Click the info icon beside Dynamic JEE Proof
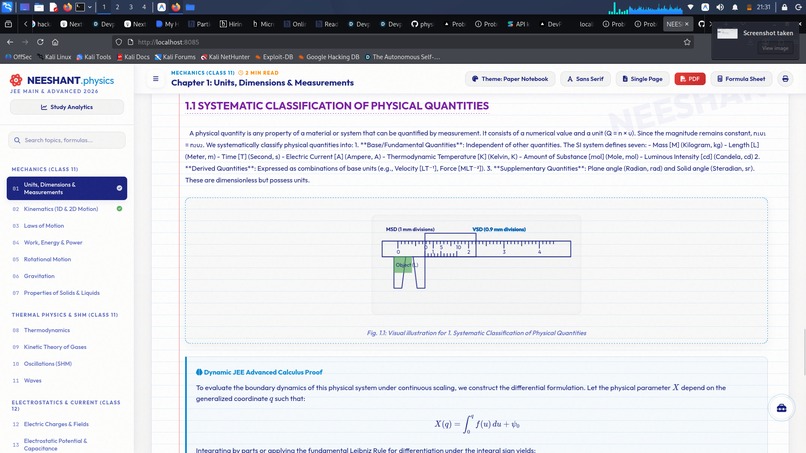Screen dimensions: 806x453 (199, 372)
